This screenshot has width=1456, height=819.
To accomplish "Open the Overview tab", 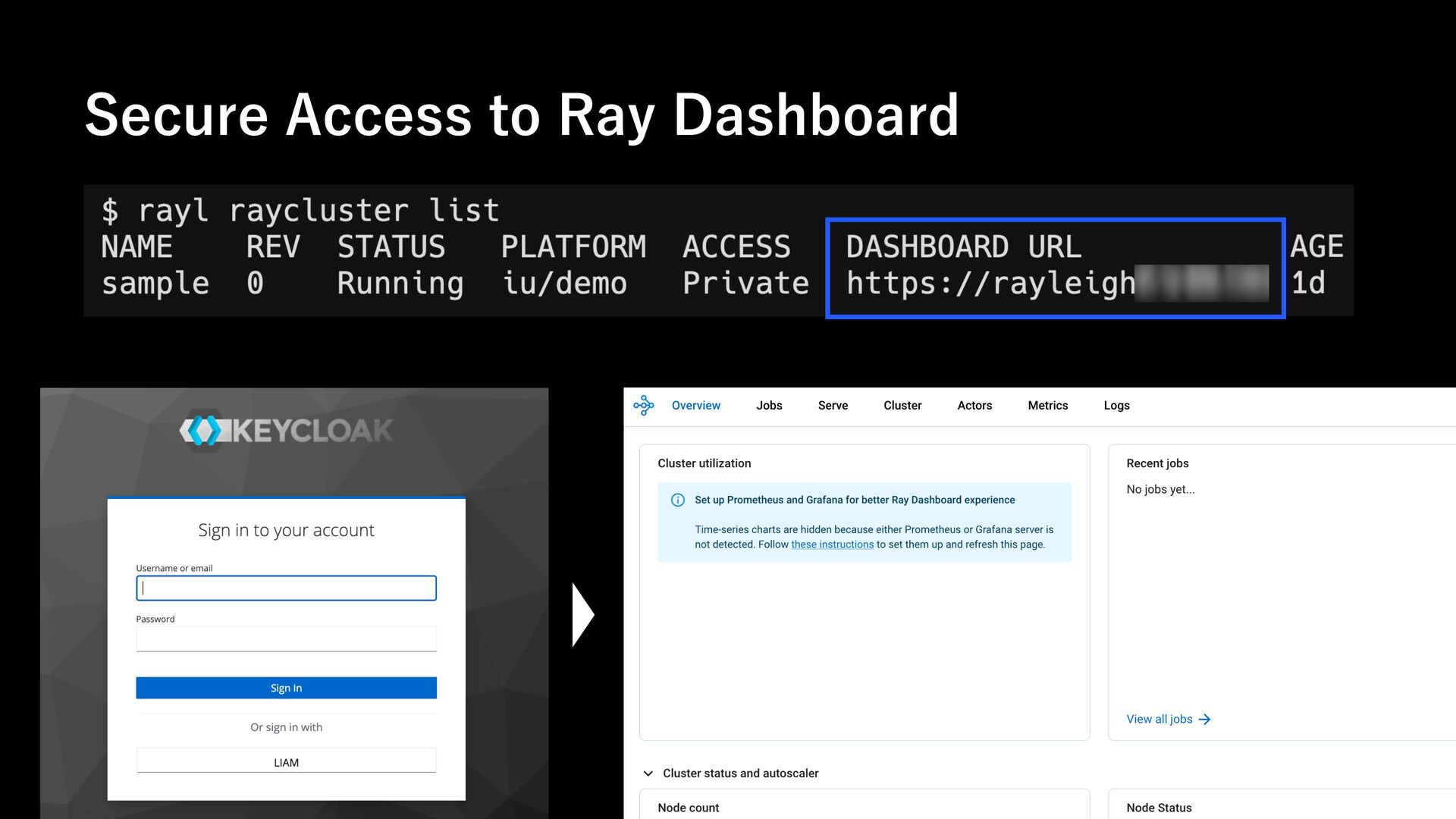I will pyautogui.click(x=695, y=406).
